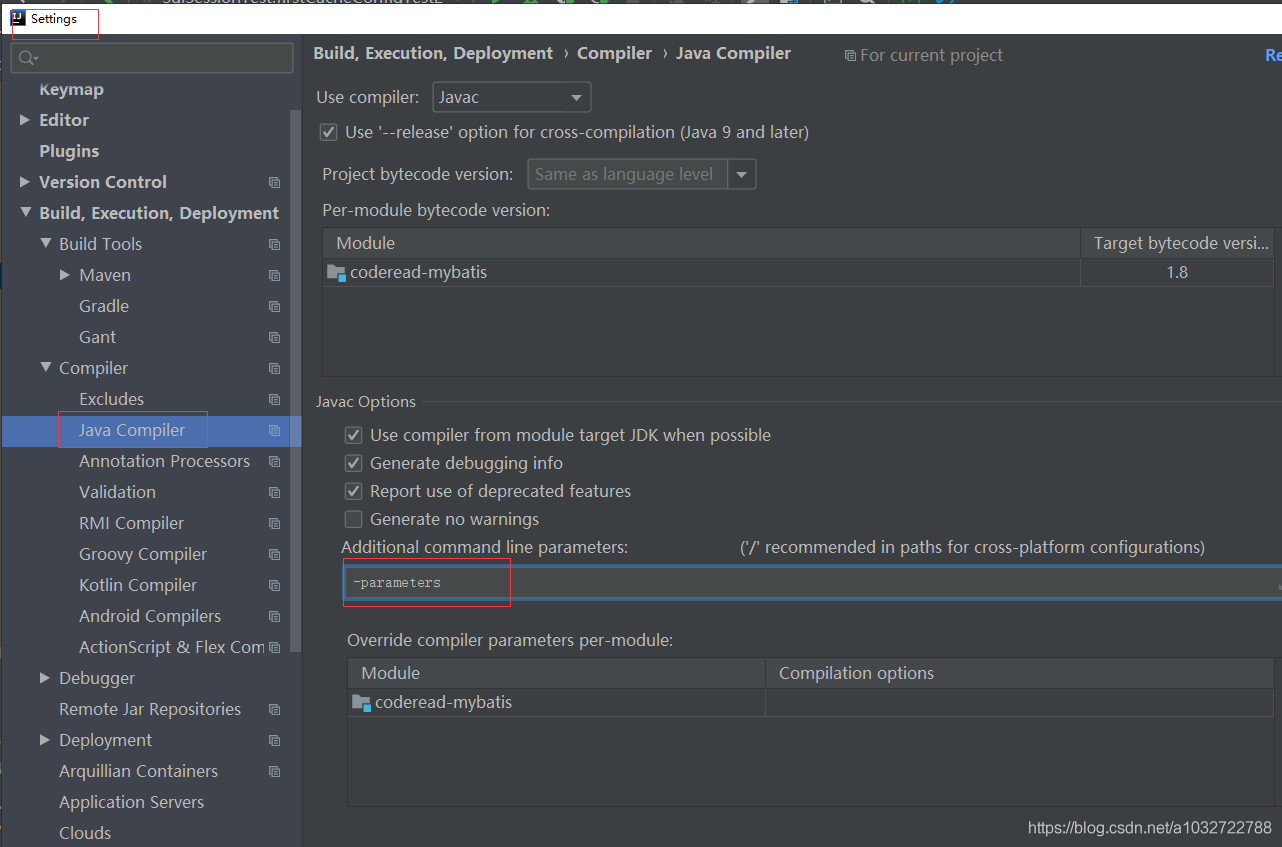Screen dimensions: 1282x847
Task: Click the search magnifier icon in settings
Action: coord(28,58)
